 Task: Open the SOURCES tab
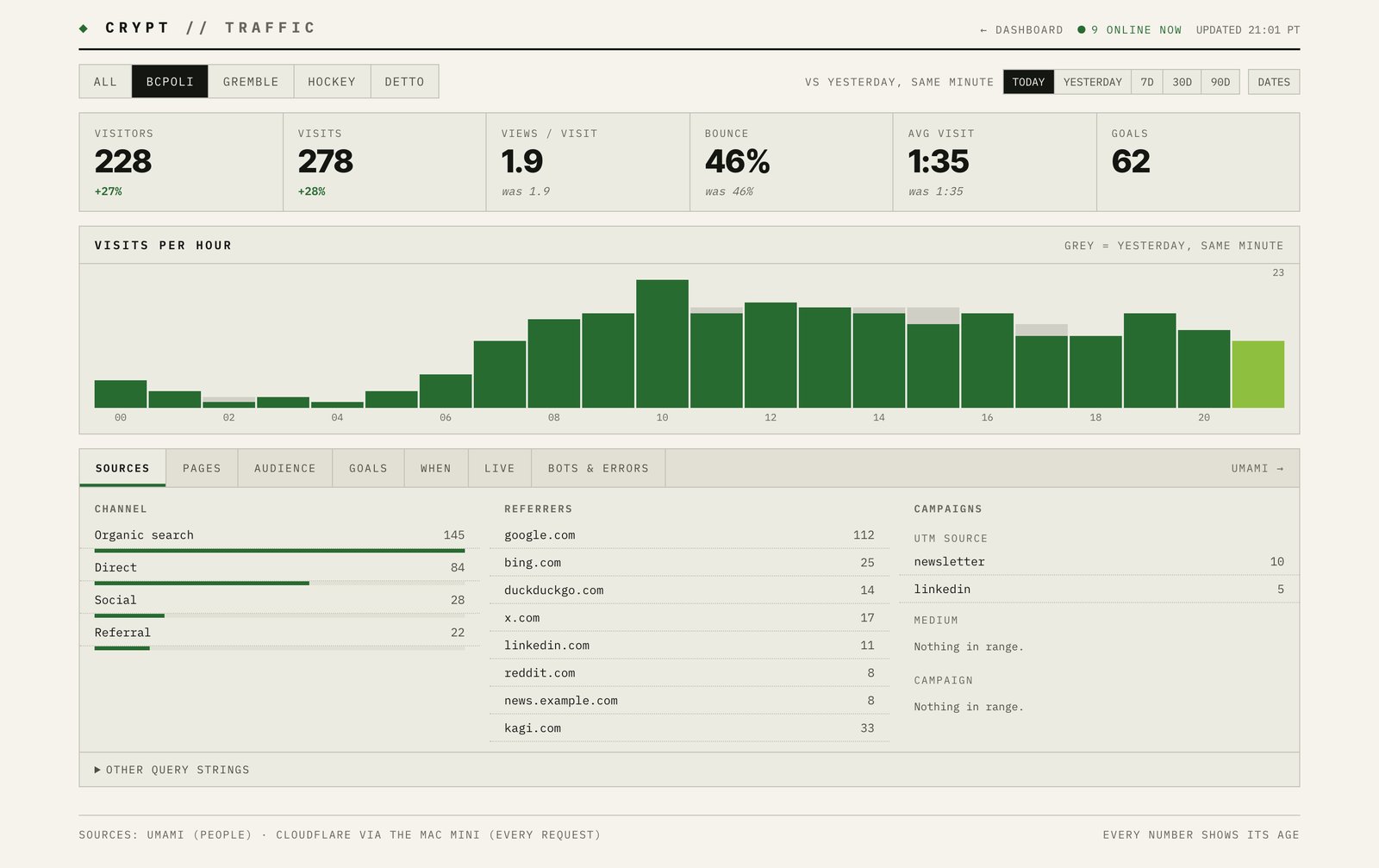(122, 468)
